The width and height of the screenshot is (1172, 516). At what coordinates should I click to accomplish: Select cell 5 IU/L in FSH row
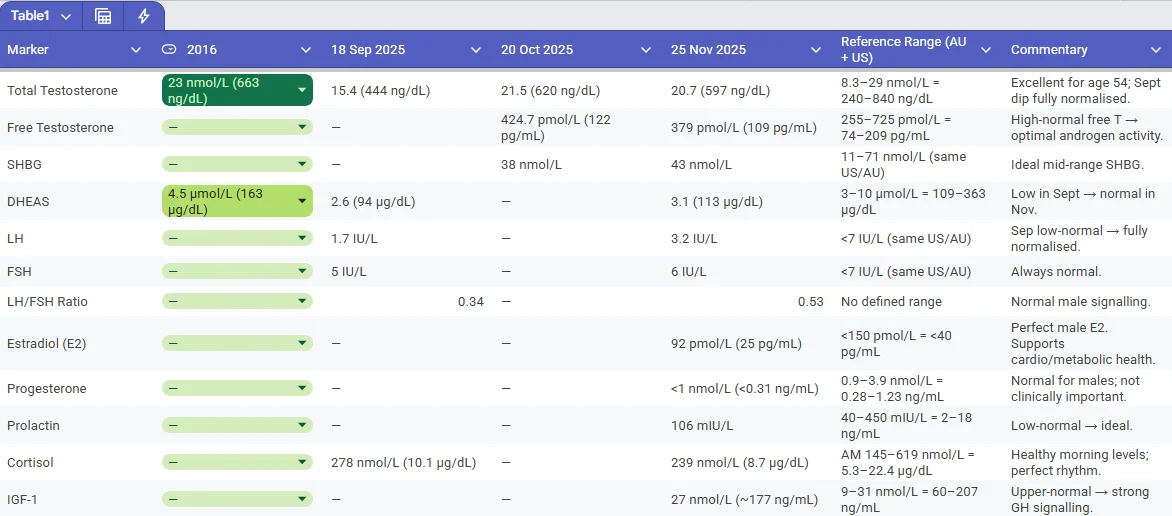349,271
